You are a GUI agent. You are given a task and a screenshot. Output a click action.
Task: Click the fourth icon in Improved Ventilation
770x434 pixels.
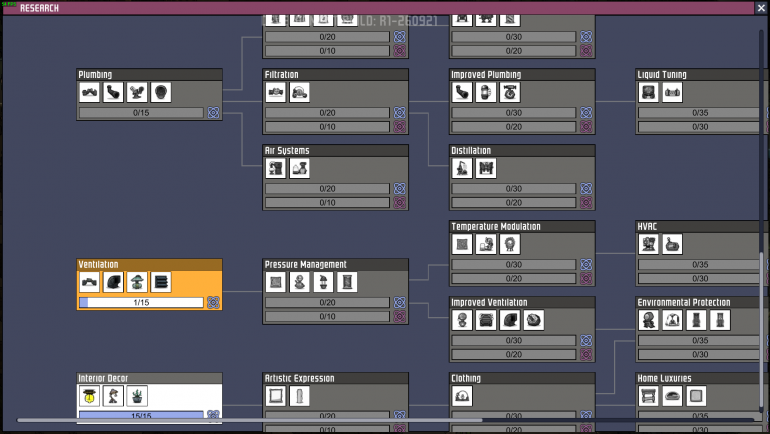[534, 320]
